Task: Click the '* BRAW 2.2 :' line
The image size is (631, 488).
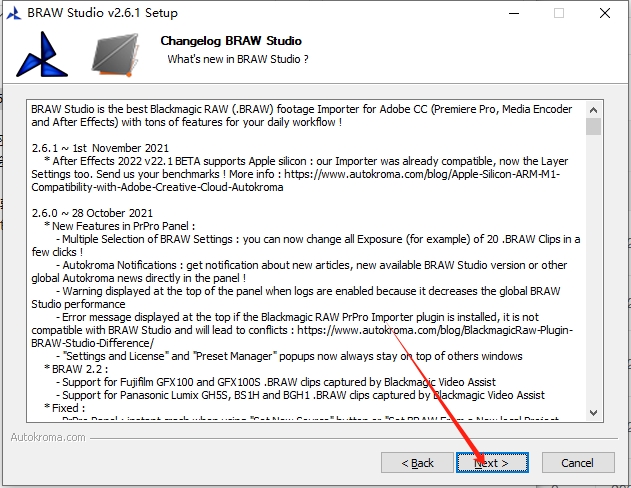Action: (x=76, y=369)
